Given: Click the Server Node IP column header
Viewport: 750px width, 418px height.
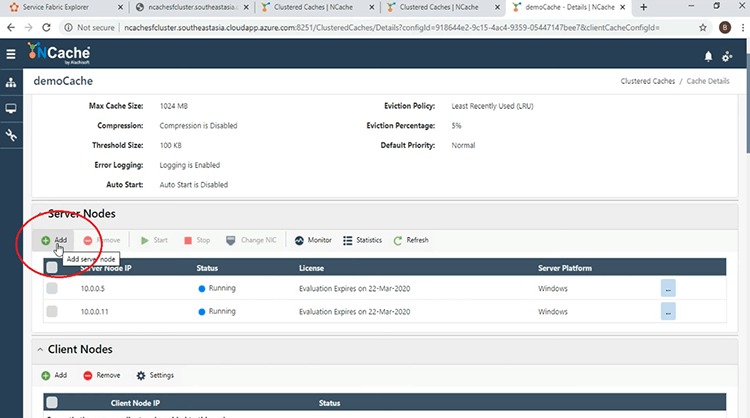Looking at the screenshot, I should pyautogui.click(x=105, y=268).
